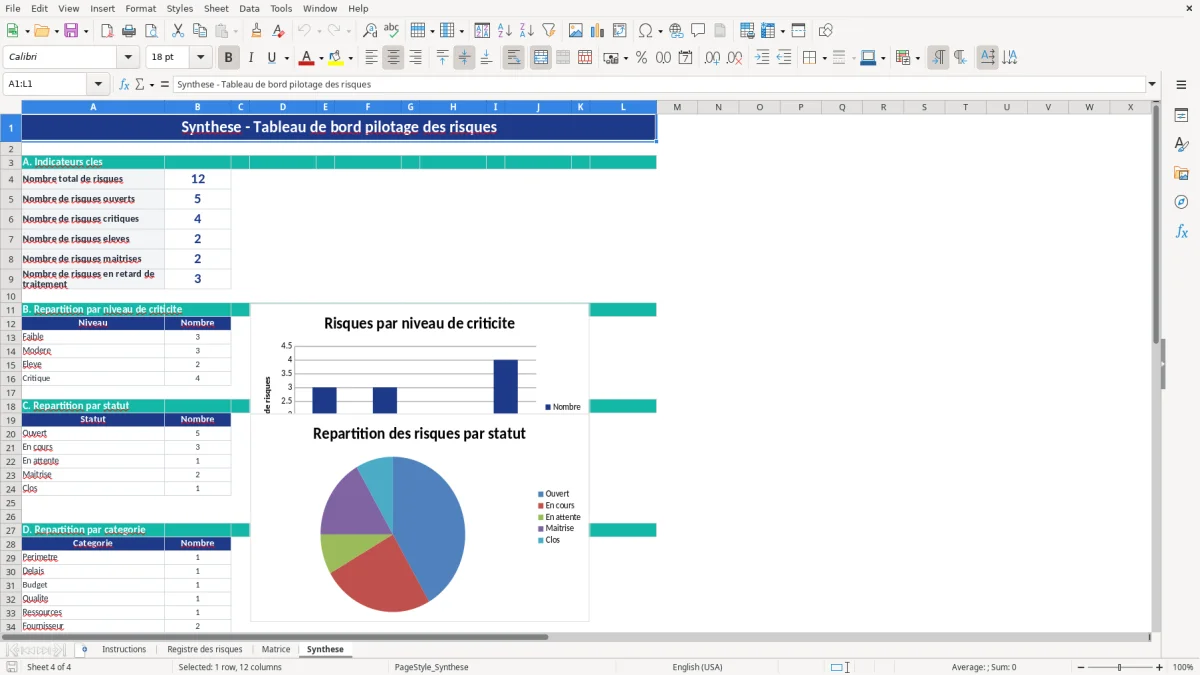Click the Copy icon
This screenshot has width=1200, height=675.
click(x=200, y=31)
